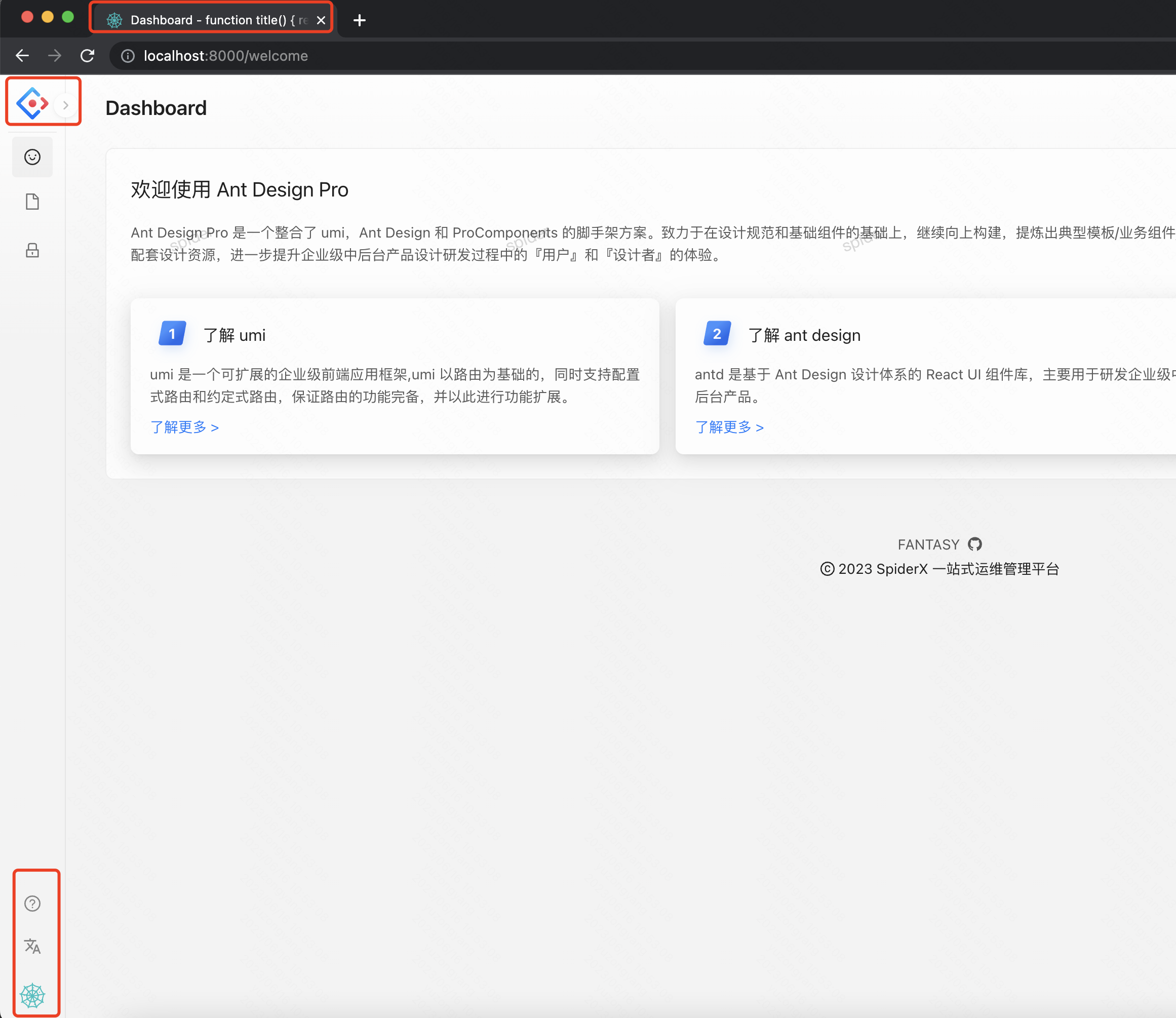
Task: Open the document page icon in sidebar
Action: click(x=32, y=201)
